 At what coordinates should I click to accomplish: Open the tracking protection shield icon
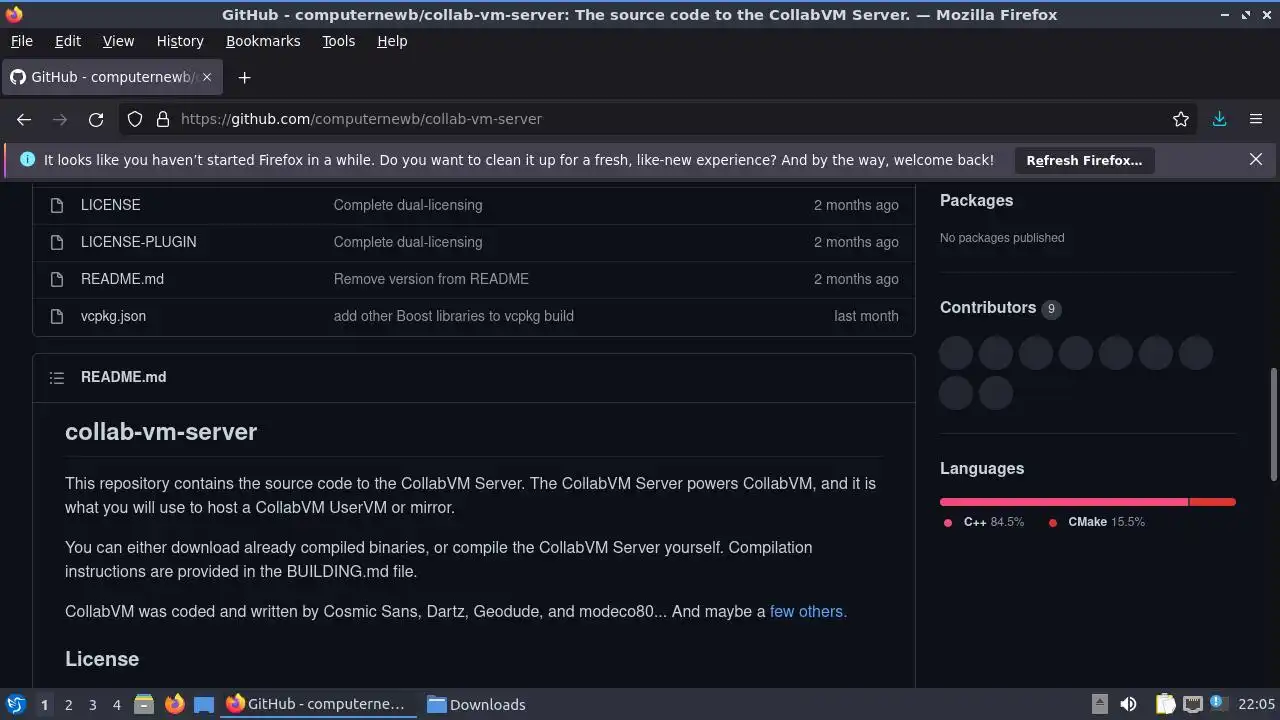(135, 119)
